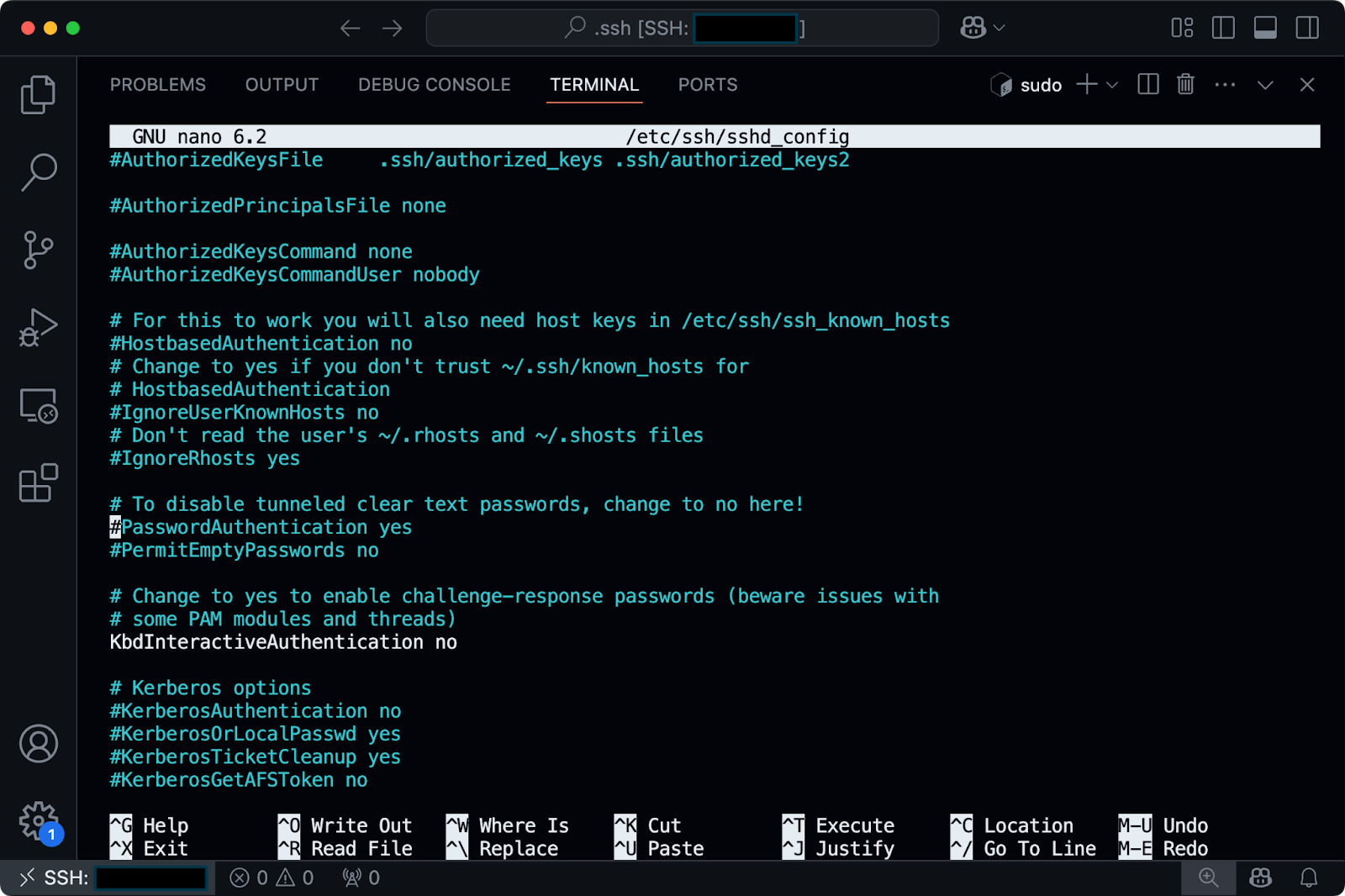Image resolution: width=1345 pixels, height=896 pixels.
Task: Open the Run and Debug view
Action: tap(38, 328)
